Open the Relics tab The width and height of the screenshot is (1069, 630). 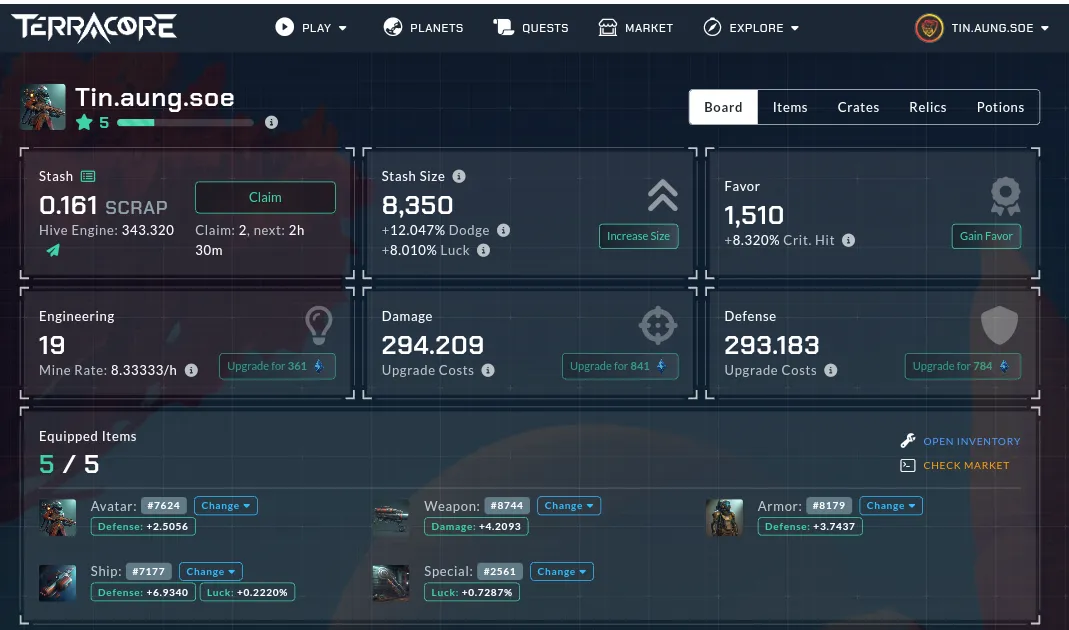pos(927,107)
